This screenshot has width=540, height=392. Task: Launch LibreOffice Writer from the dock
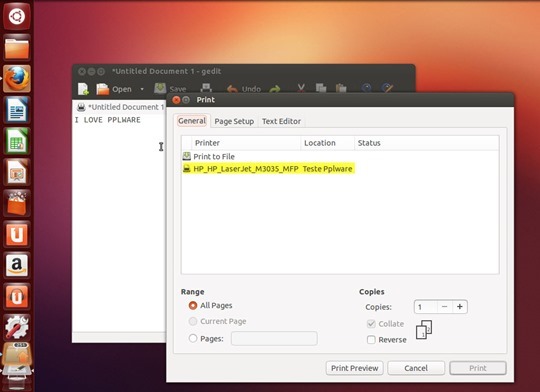pos(17,110)
